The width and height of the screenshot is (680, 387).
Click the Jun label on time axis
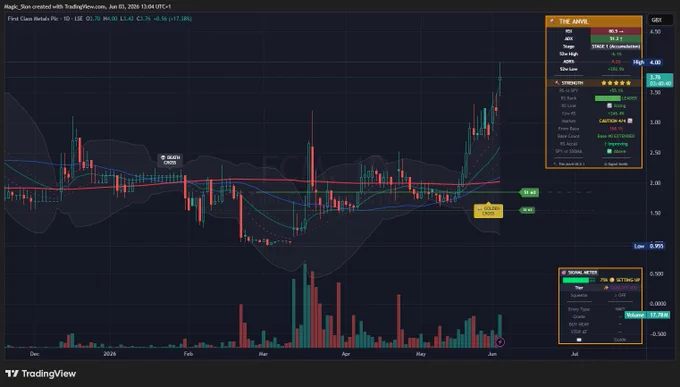tap(492, 354)
